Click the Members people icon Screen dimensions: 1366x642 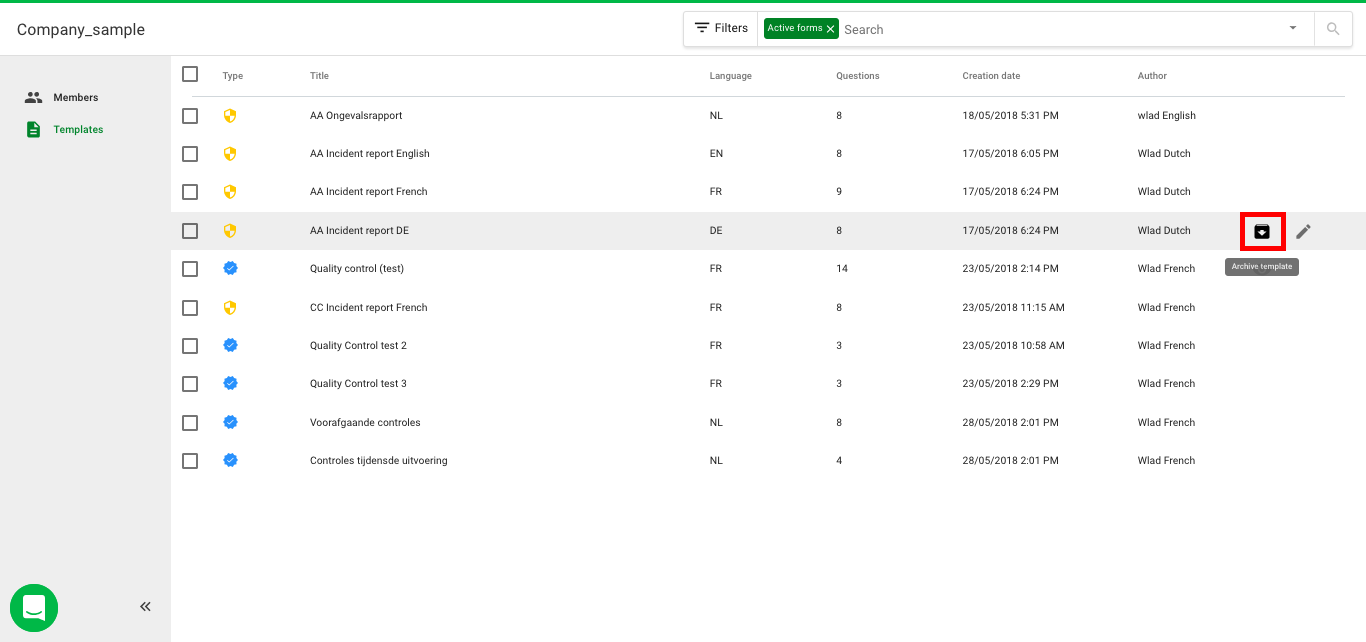click(34, 98)
